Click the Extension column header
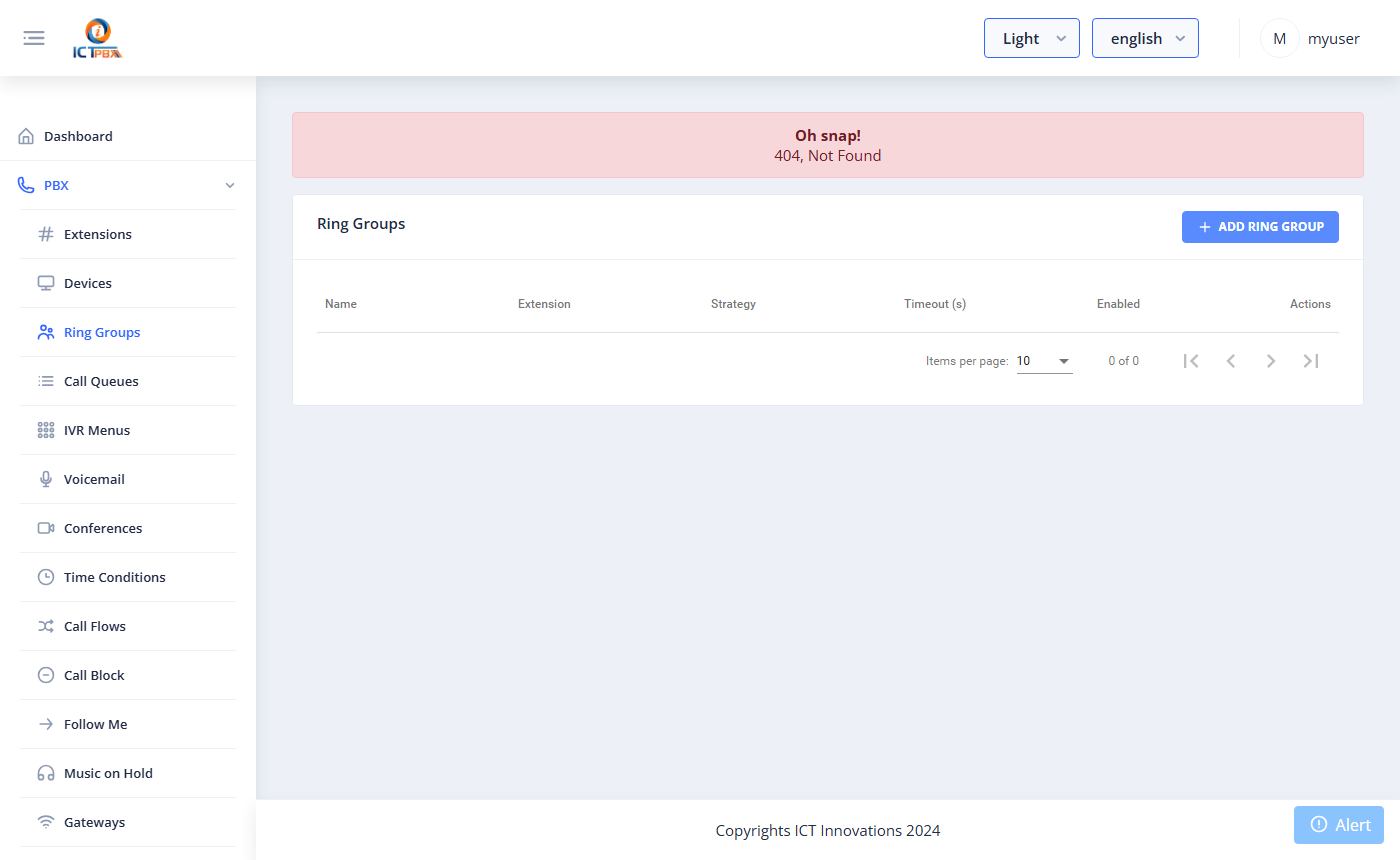The width and height of the screenshot is (1400, 860). tap(544, 304)
